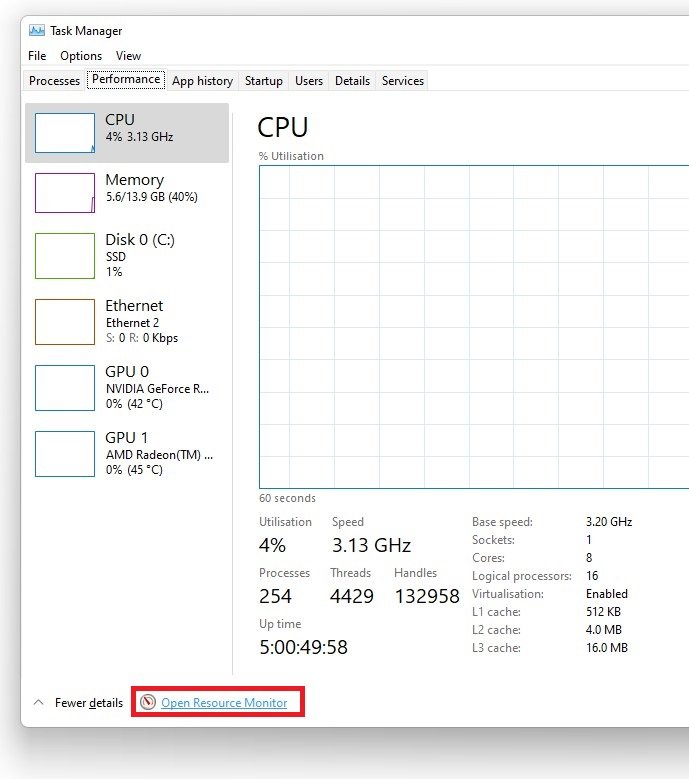Open the Disk 0 (C:) performance view
This screenshot has width=689, height=779.
pos(127,255)
